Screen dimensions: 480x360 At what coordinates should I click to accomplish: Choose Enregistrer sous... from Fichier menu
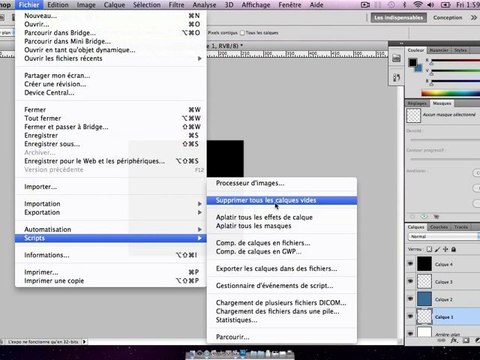point(112,144)
